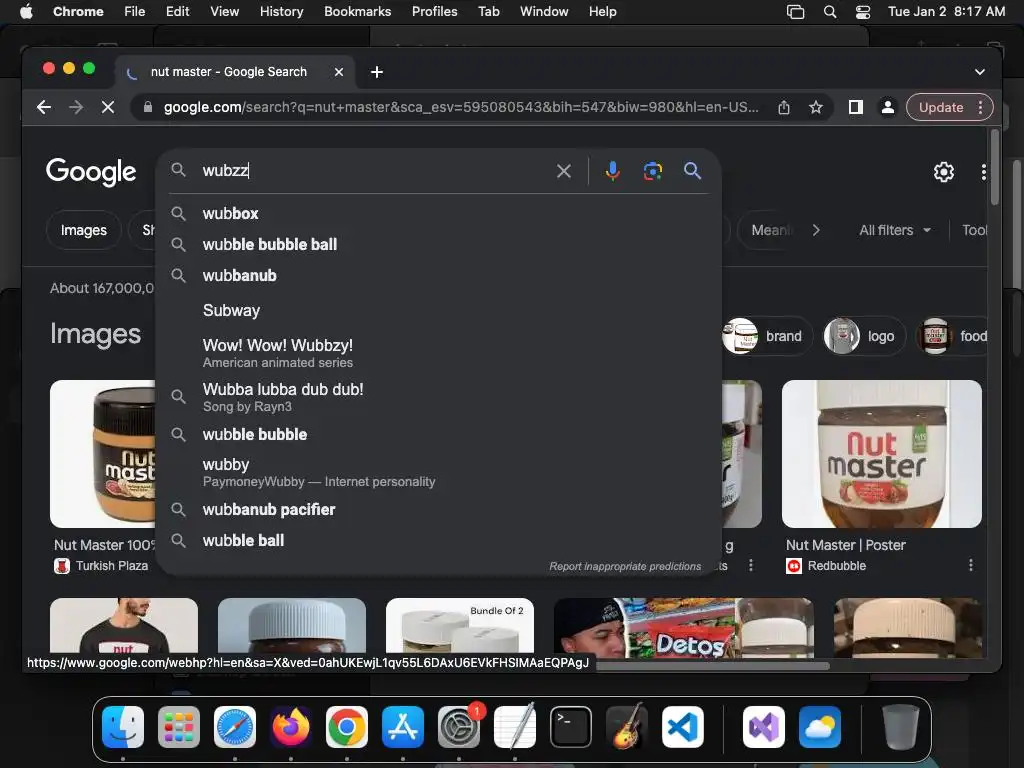Click Report inappropriate predictions link

(x=625, y=566)
